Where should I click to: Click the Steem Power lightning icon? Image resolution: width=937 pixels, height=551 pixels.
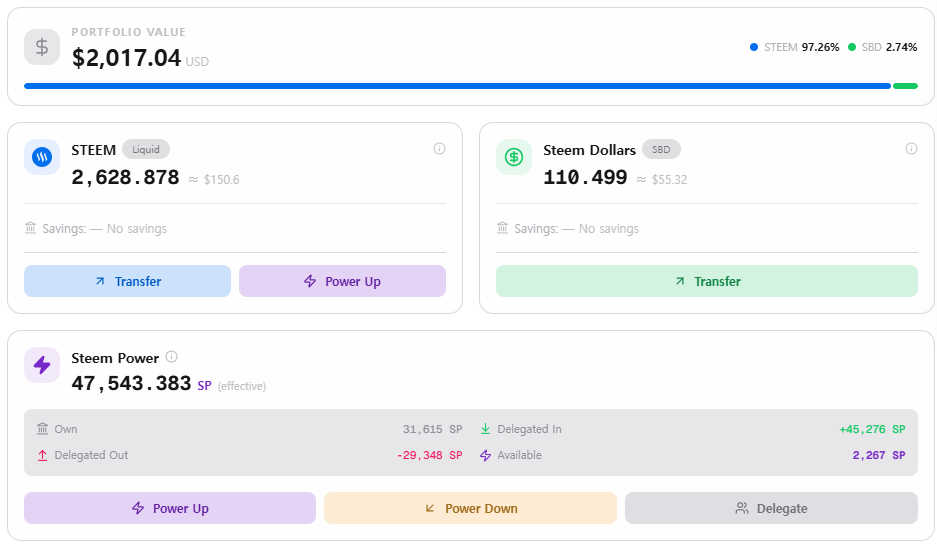click(42, 365)
